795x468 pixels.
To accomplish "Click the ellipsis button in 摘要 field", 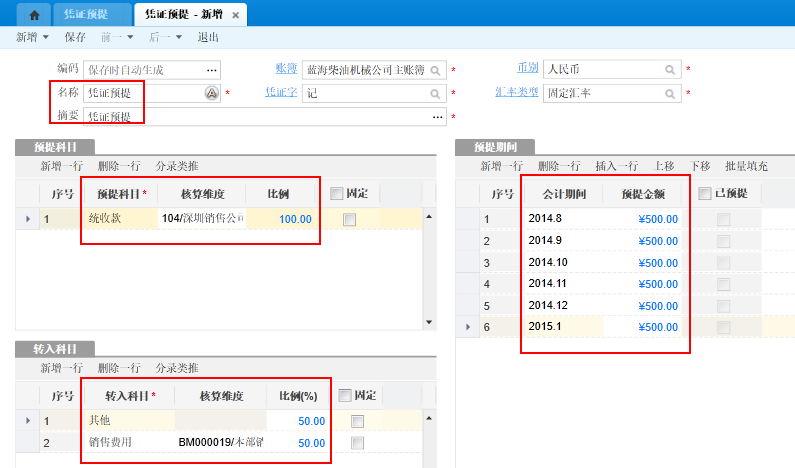I will point(437,117).
